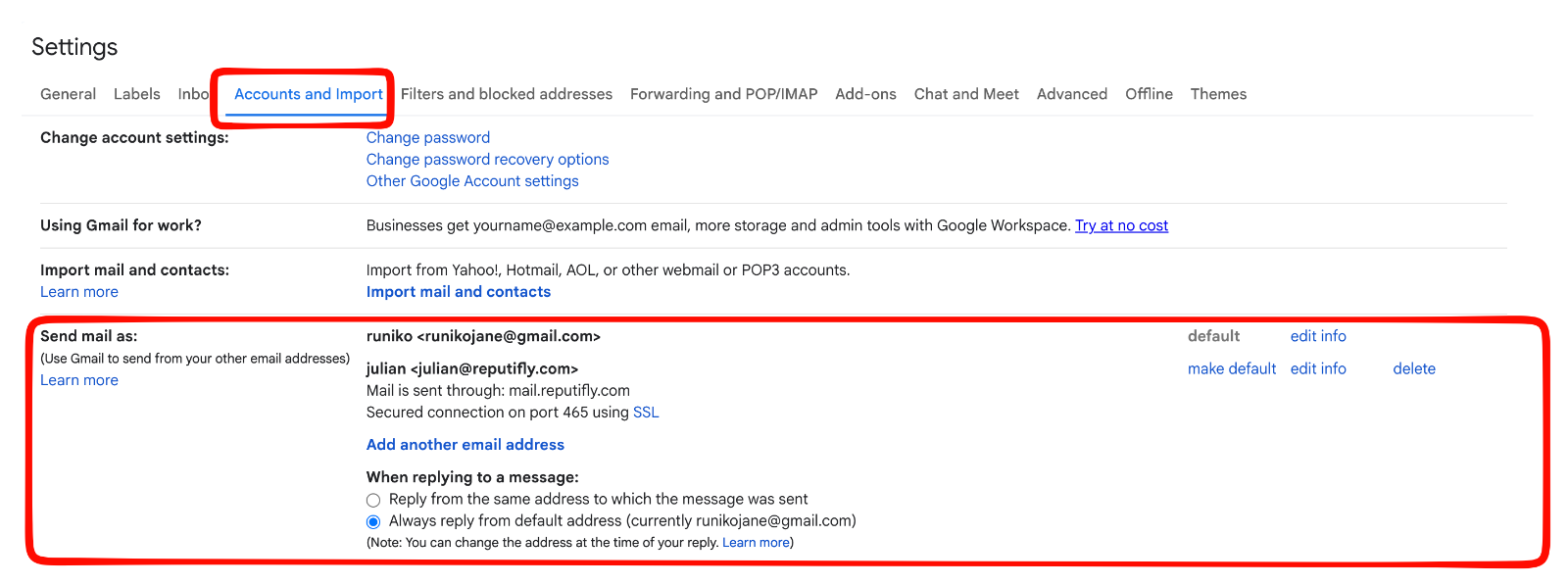Image resolution: width=1568 pixels, height=585 pixels.
Task: Delete the julian@reputifly.com address
Action: [x=1414, y=368]
